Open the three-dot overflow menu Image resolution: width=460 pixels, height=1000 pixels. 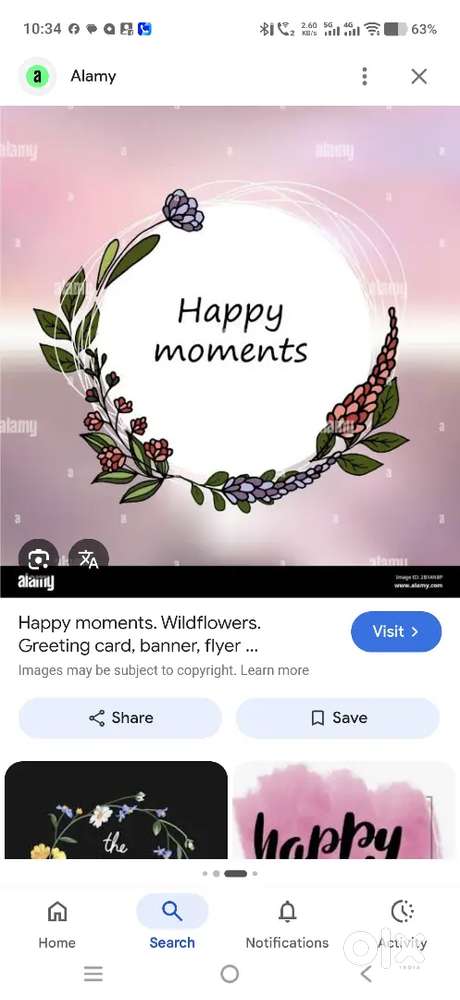[364, 77]
